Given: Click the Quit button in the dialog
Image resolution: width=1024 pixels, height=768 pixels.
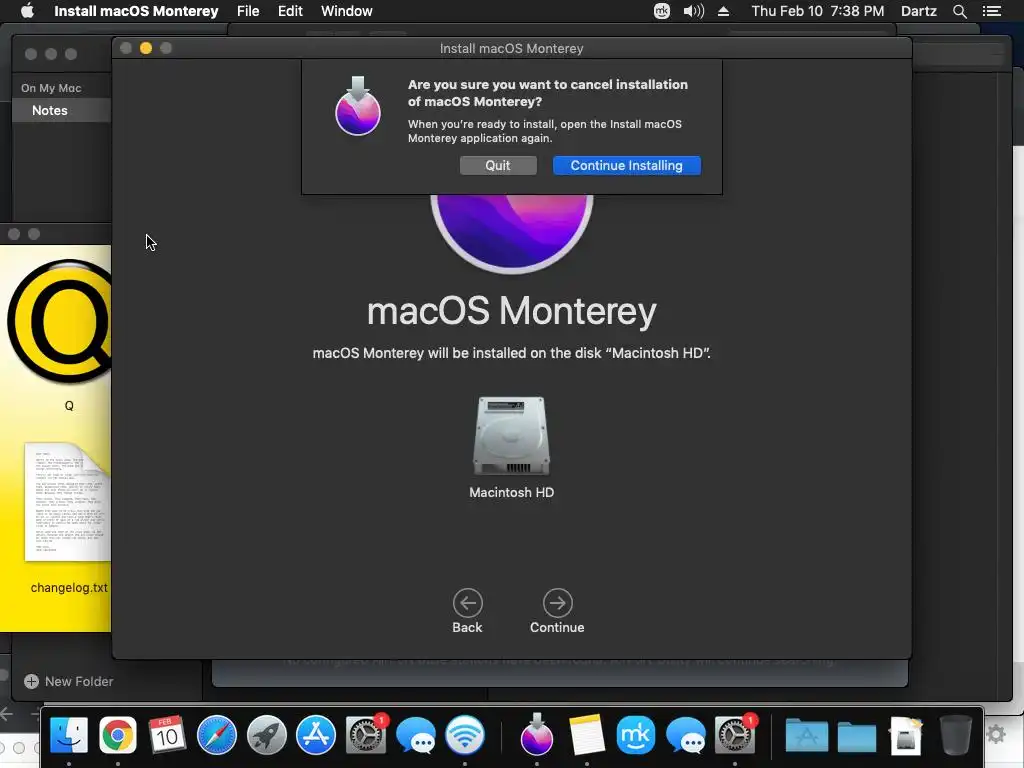Looking at the screenshot, I should (x=498, y=165).
